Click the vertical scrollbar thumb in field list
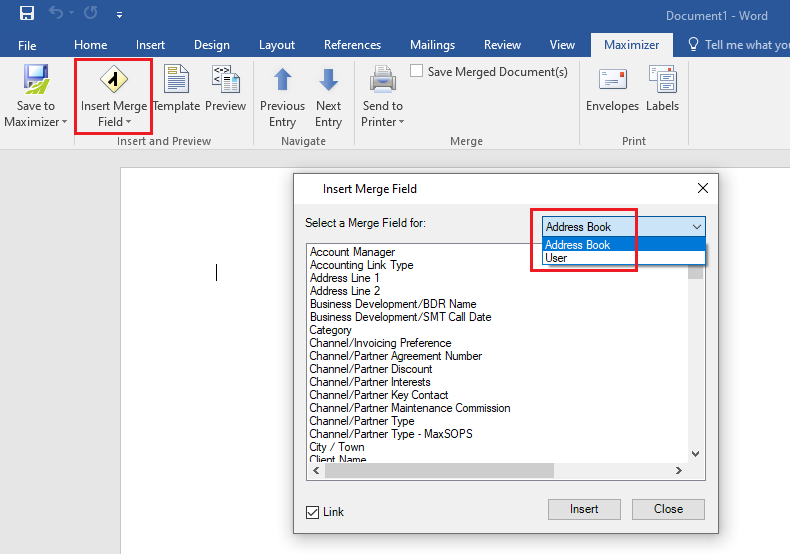 pyautogui.click(x=695, y=271)
